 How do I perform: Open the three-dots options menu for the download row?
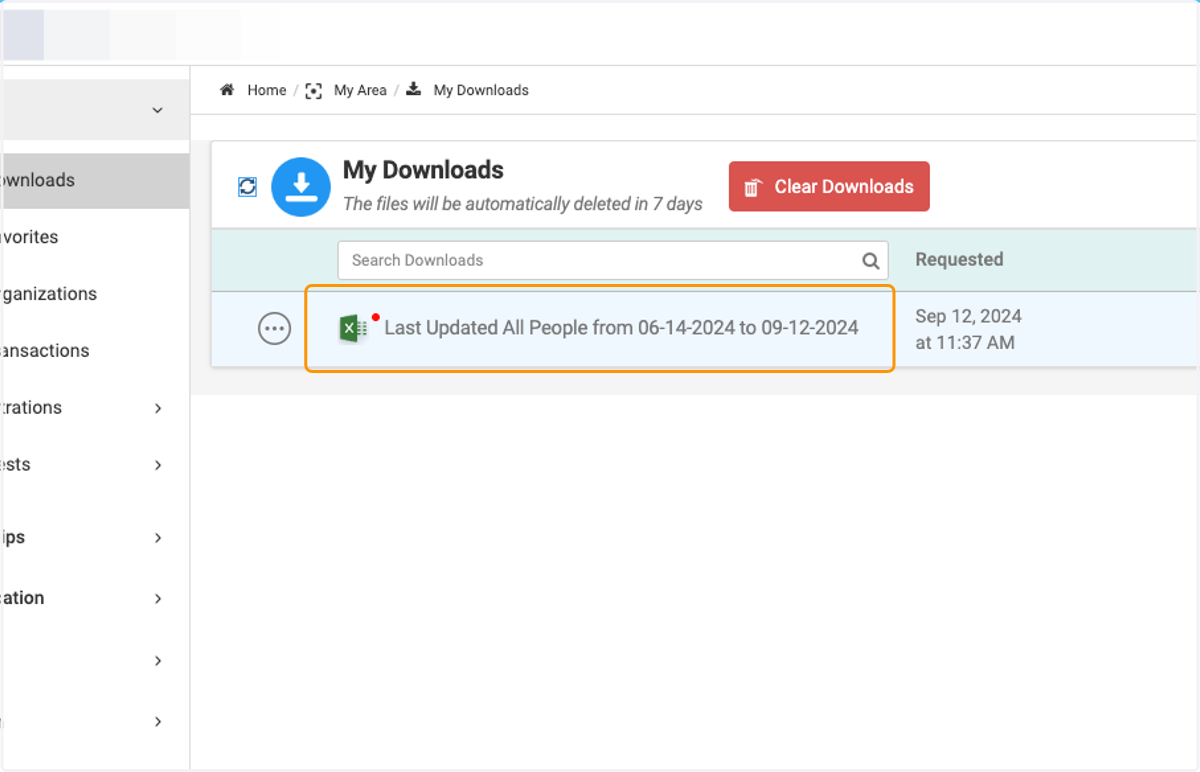(274, 328)
